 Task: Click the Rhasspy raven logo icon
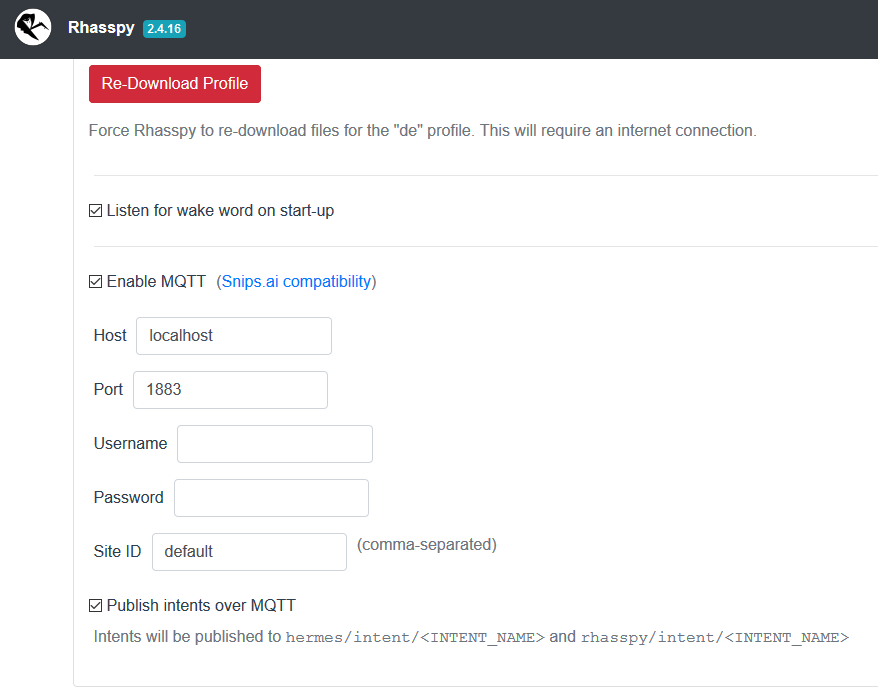click(x=33, y=27)
